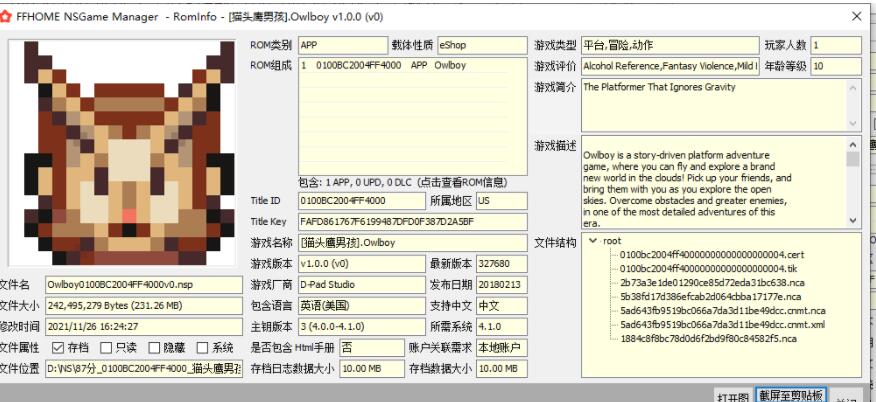Click the 玩家人数 field showing 1

tap(836, 45)
